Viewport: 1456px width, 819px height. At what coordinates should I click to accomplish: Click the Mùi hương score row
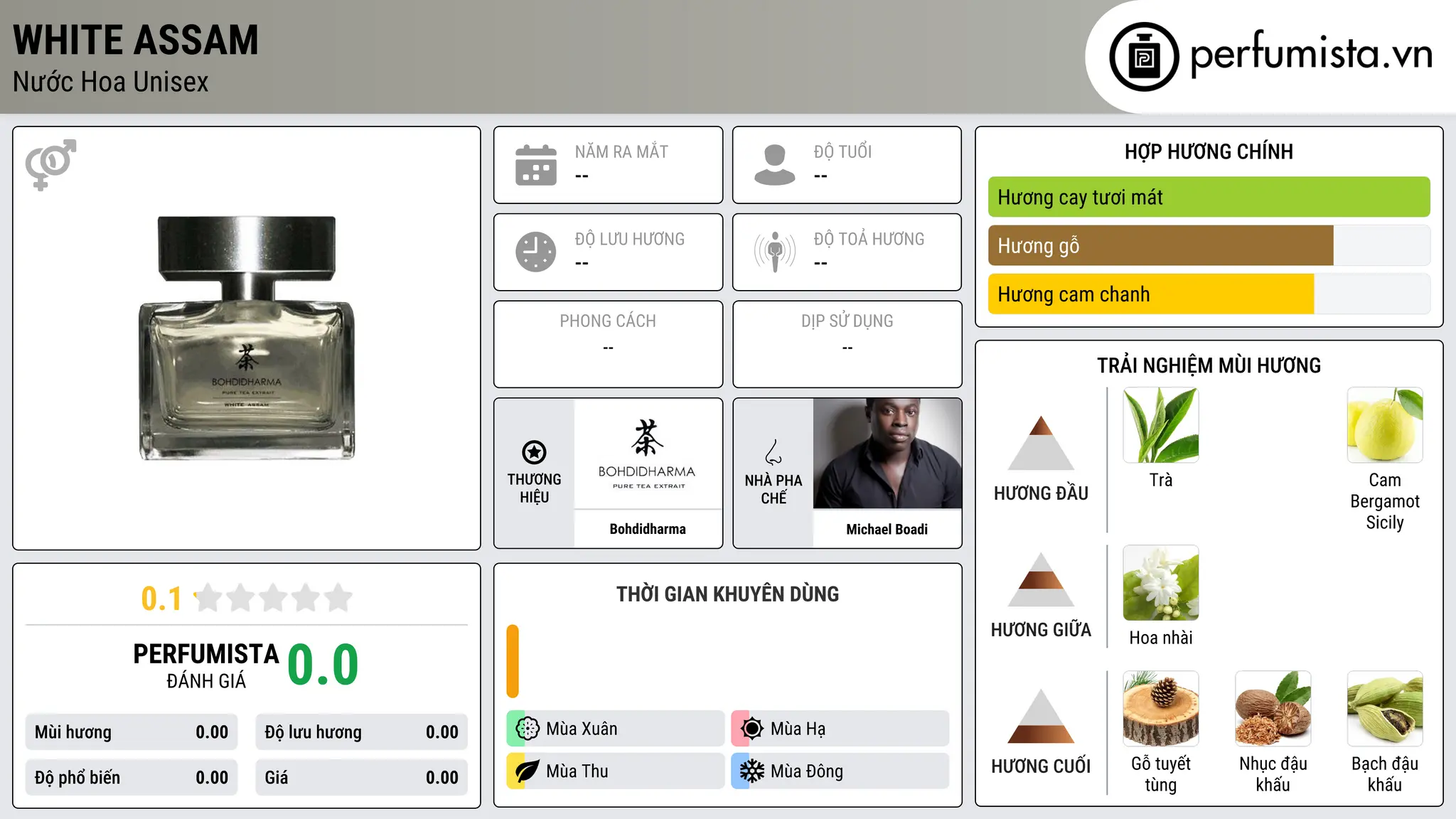coord(132,732)
